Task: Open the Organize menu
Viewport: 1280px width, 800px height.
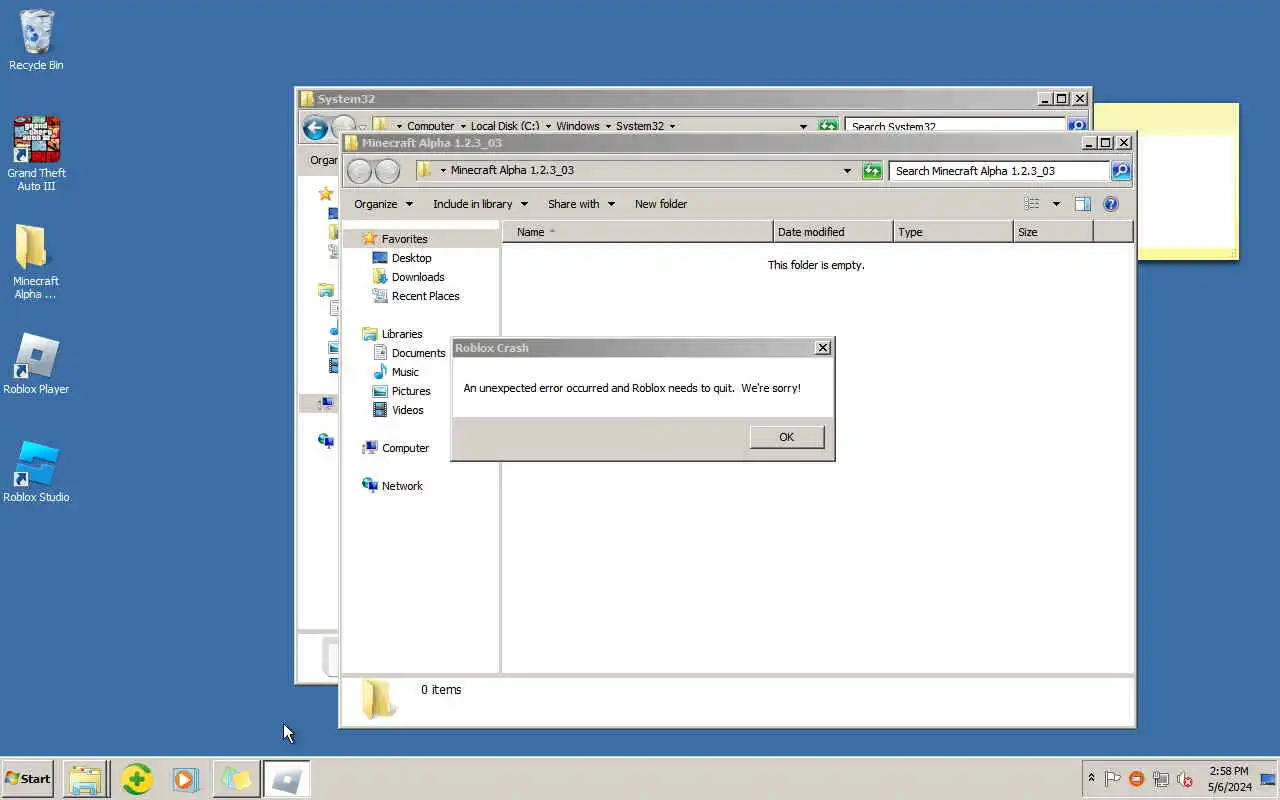Action: [383, 204]
